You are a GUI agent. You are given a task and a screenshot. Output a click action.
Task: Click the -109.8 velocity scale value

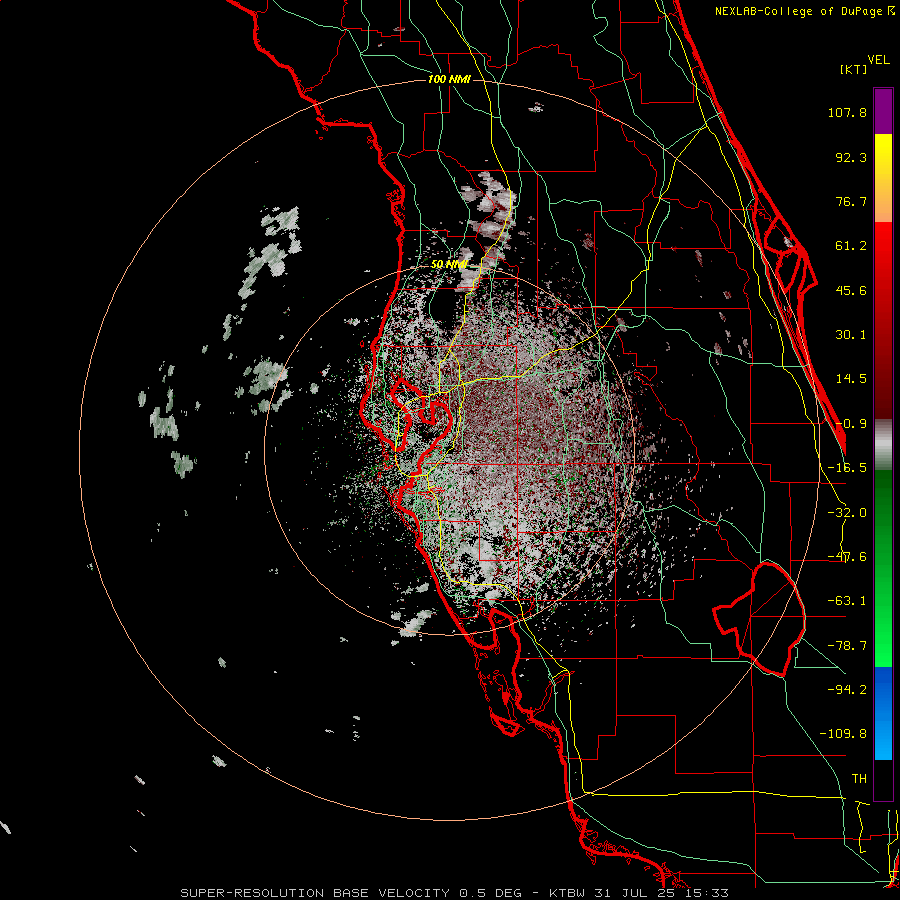(x=843, y=734)
